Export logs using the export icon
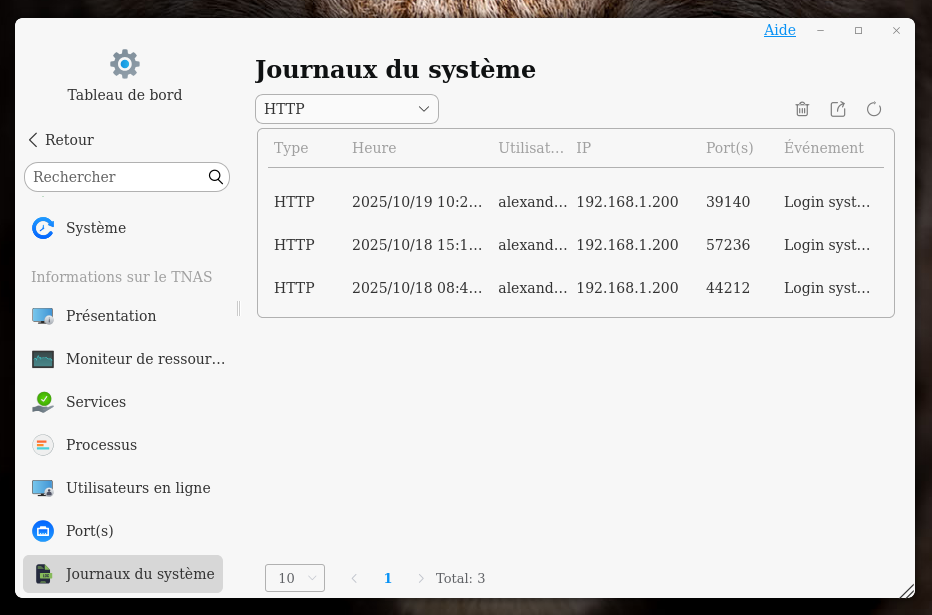 point(838,109)
